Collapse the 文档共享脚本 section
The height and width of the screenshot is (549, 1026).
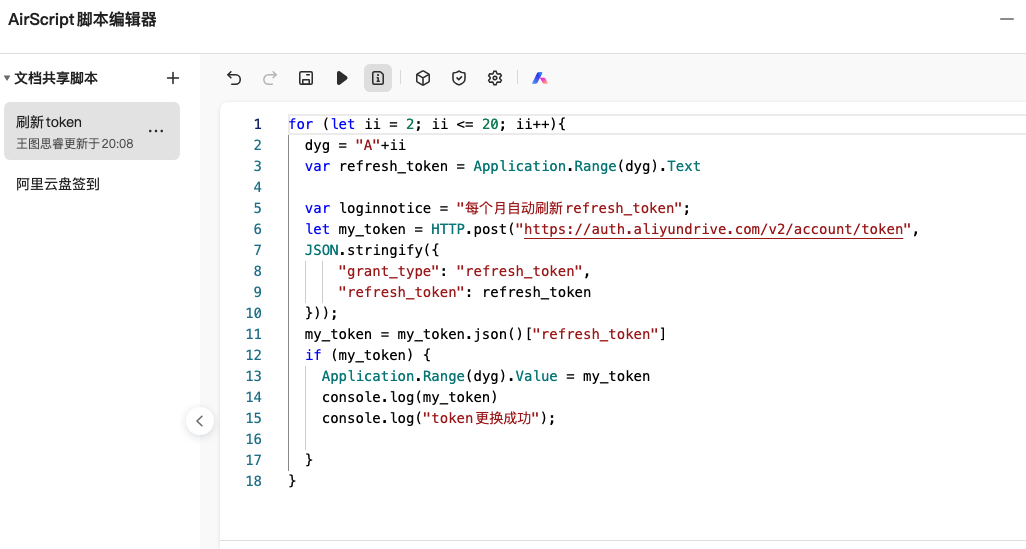(8, 78)
